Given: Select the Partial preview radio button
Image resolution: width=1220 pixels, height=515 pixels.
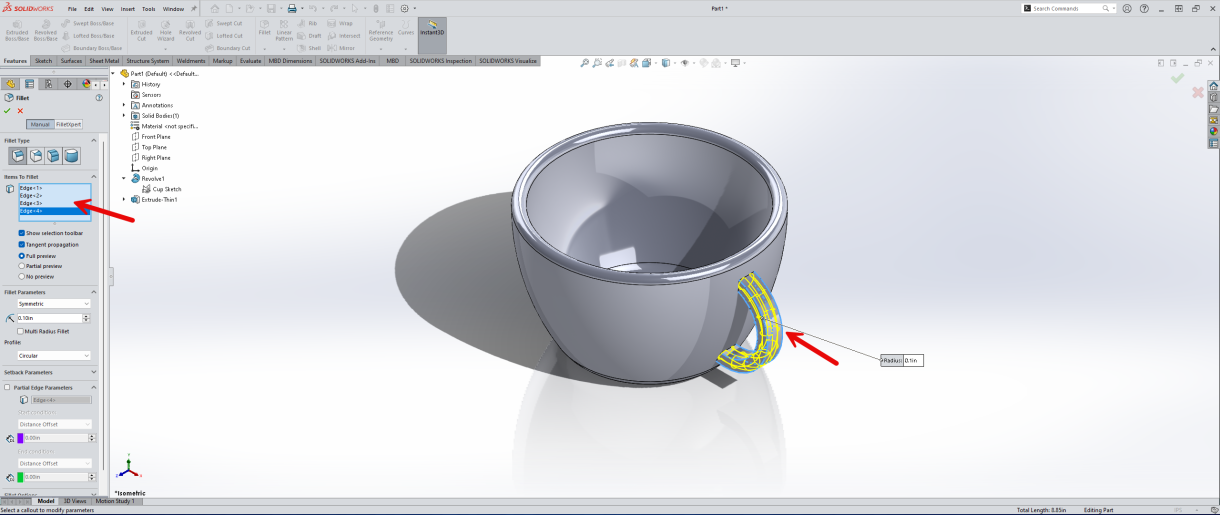Looking at the screenshot, I should [x=22, y=266].
